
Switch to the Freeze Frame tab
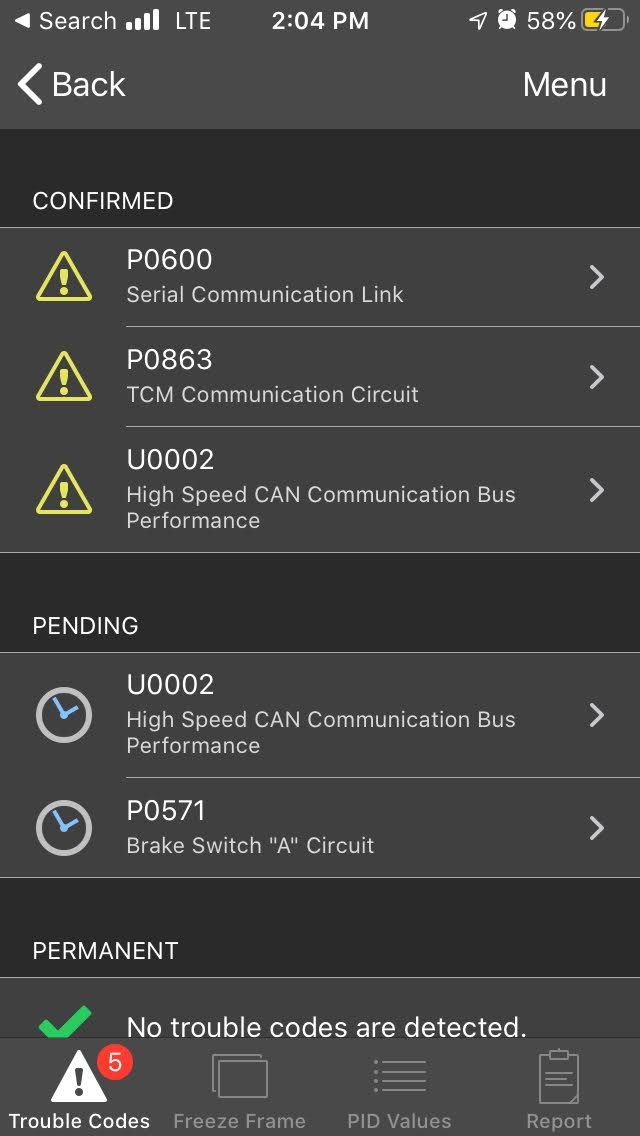point(240,1091)
